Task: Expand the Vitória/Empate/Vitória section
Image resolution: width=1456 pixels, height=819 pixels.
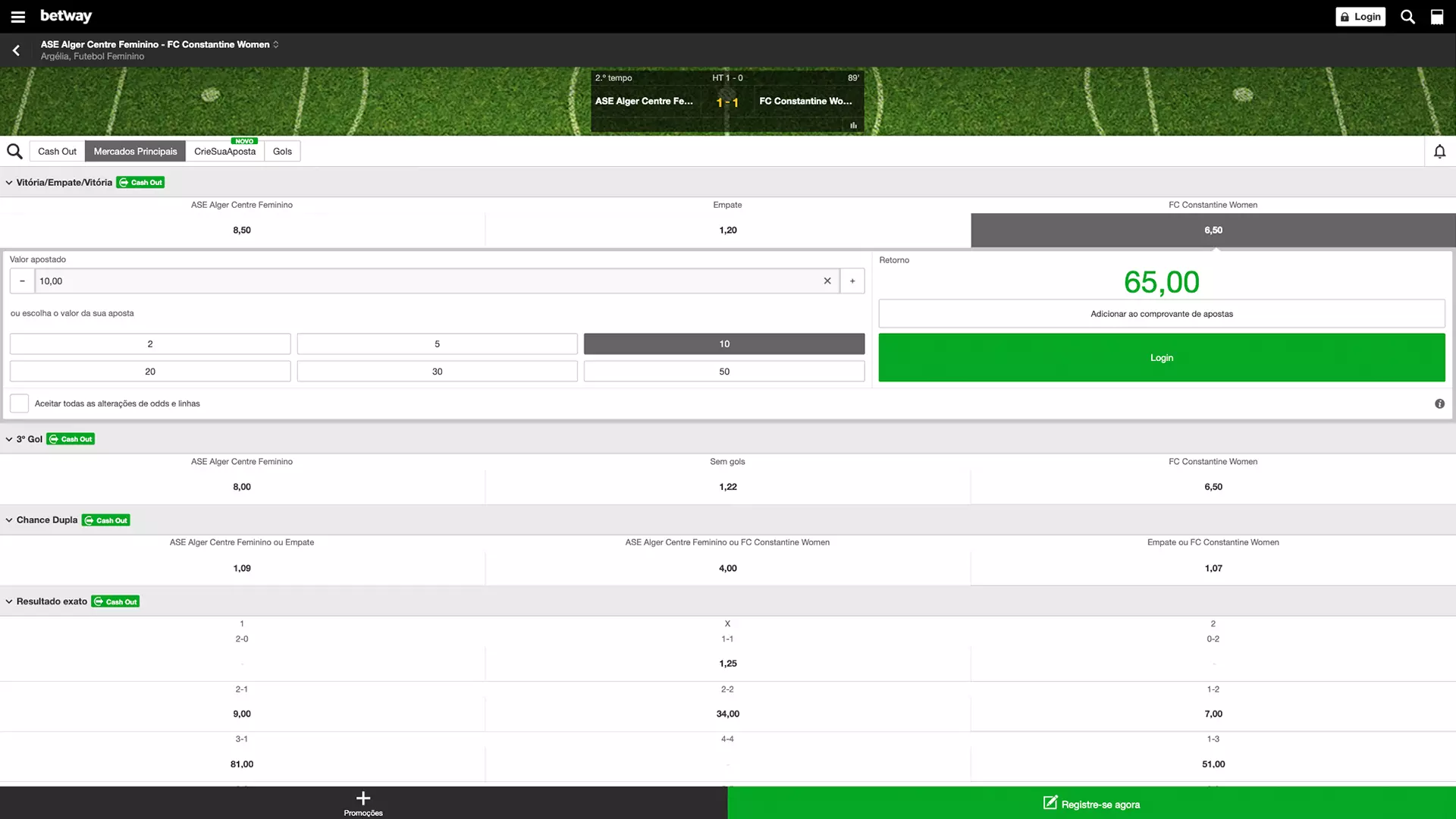Action: pyautogui.click(x=9, y=182)
